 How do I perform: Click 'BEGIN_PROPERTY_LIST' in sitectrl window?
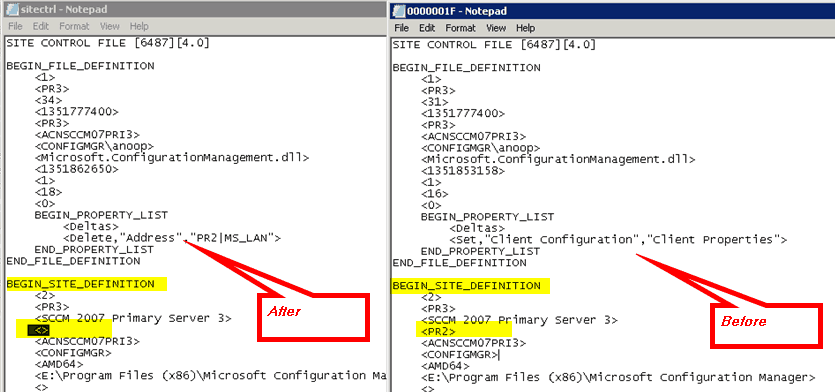101,215
